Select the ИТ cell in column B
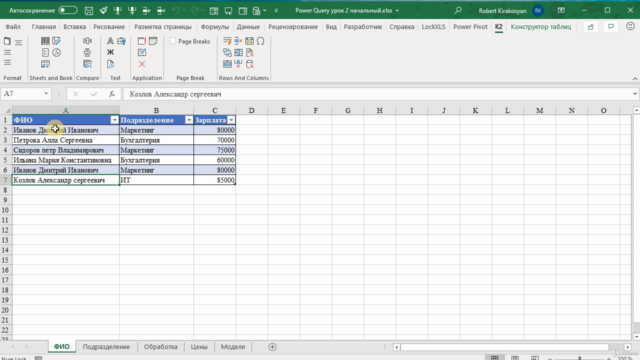 156,180
